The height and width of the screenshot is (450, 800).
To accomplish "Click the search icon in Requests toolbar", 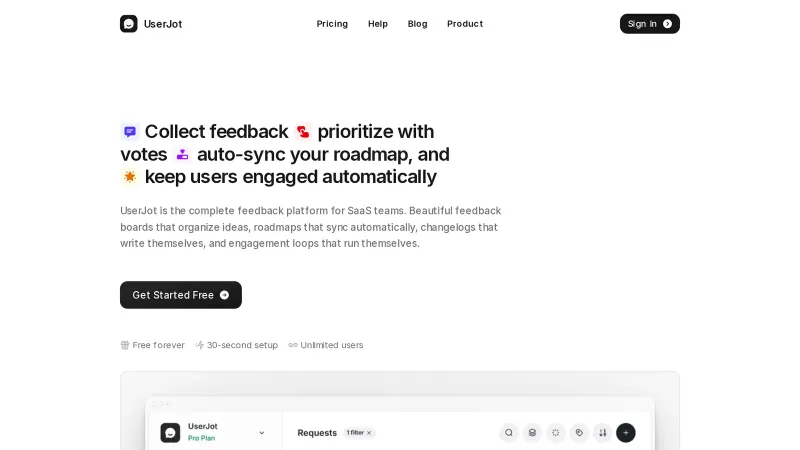I will coord(509,433).
